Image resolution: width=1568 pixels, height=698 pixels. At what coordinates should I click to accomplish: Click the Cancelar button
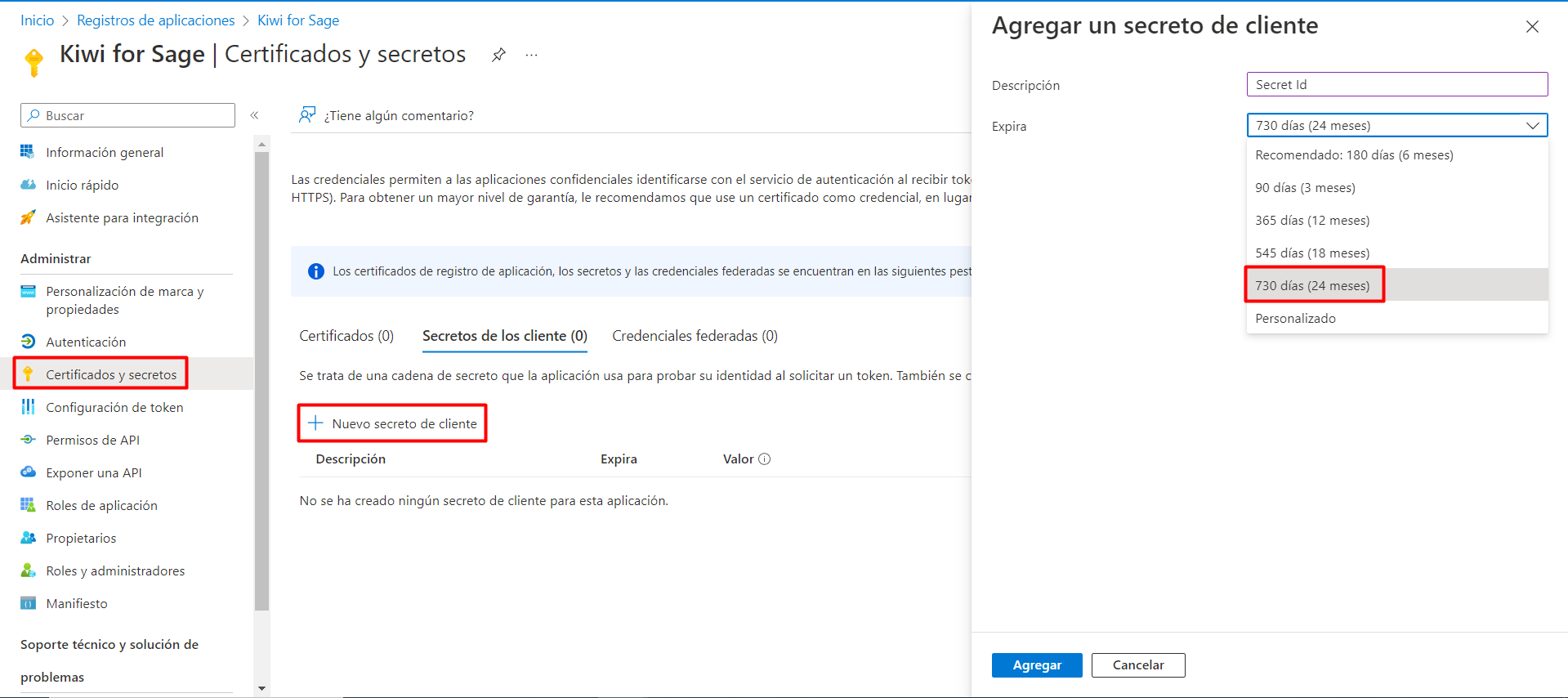click(1138, 665)
